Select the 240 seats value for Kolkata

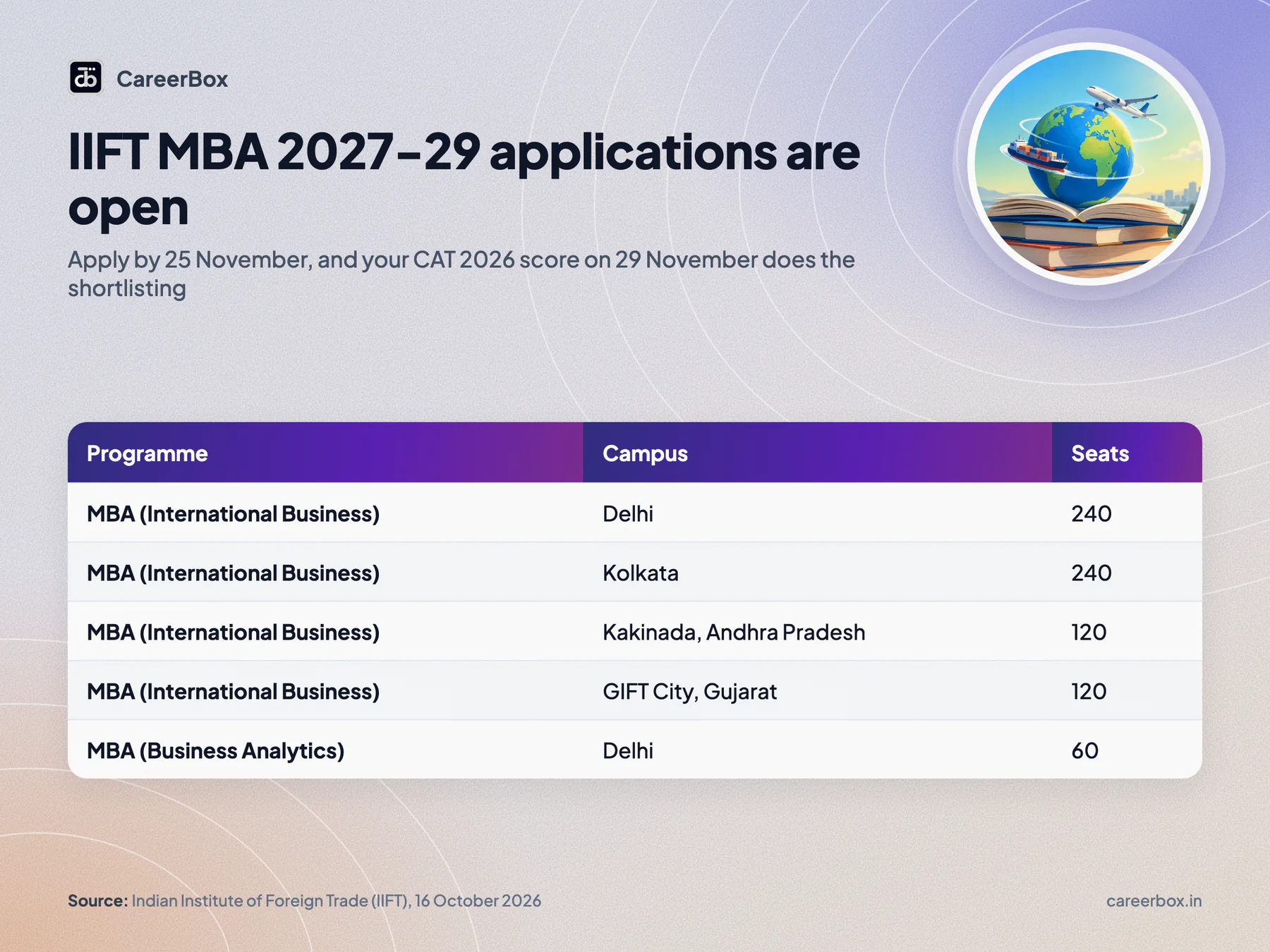[1091, 573]
